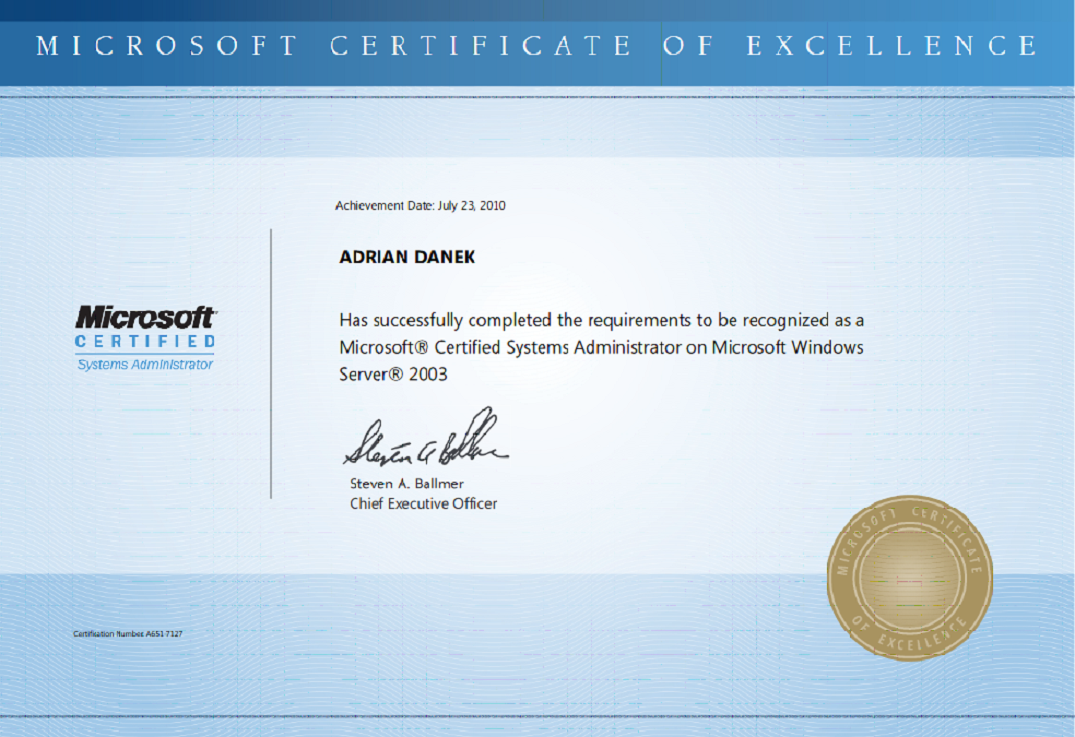This screenshot has height=737, width=1075.
Task: Click the 'Server® 2003' text
Action: coord(393,375)
